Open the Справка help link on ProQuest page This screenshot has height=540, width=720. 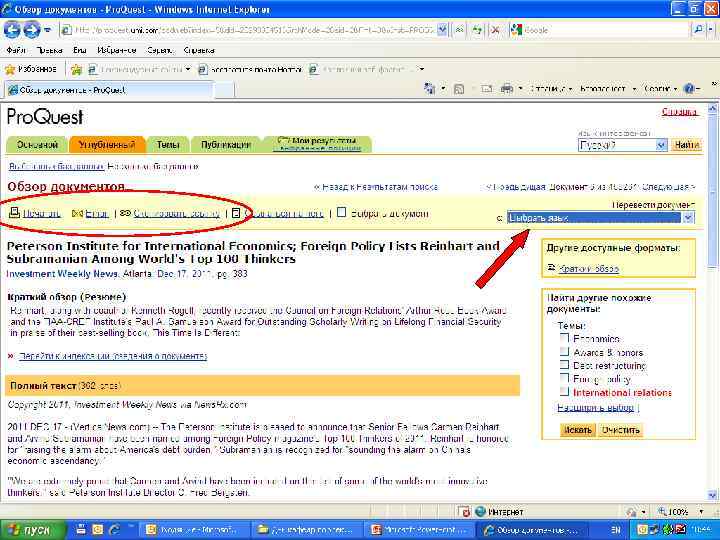(x=679, y=112)
